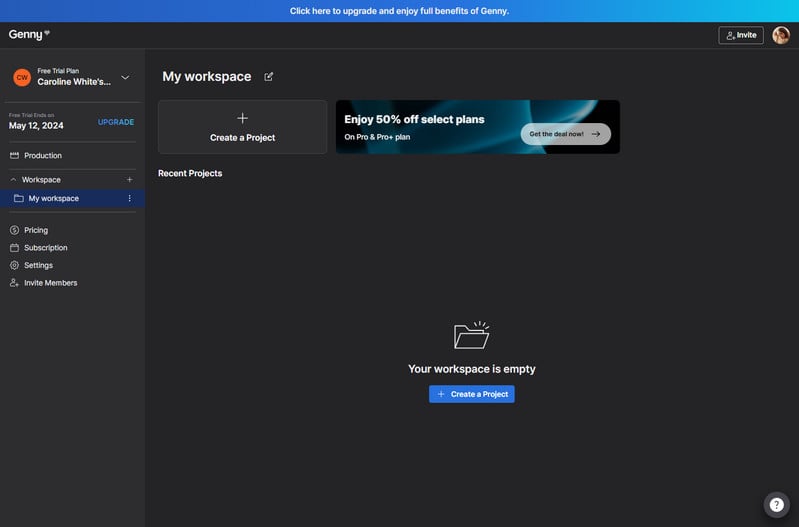Viewport: 799px width, 527px height.
Task: Click the Recent Projects heading
Action: click(190, 173)
